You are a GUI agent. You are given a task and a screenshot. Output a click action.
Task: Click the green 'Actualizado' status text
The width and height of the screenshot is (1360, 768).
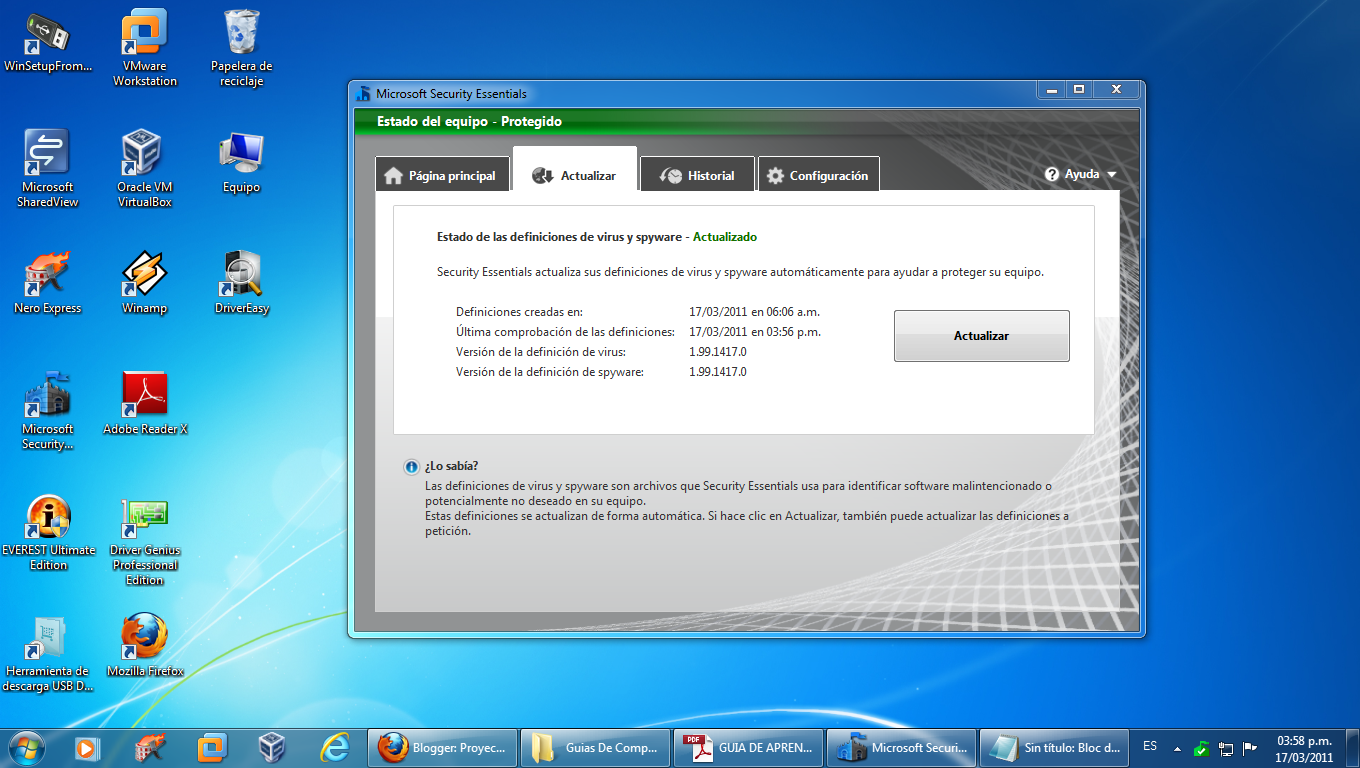click(x=725, y=237)
